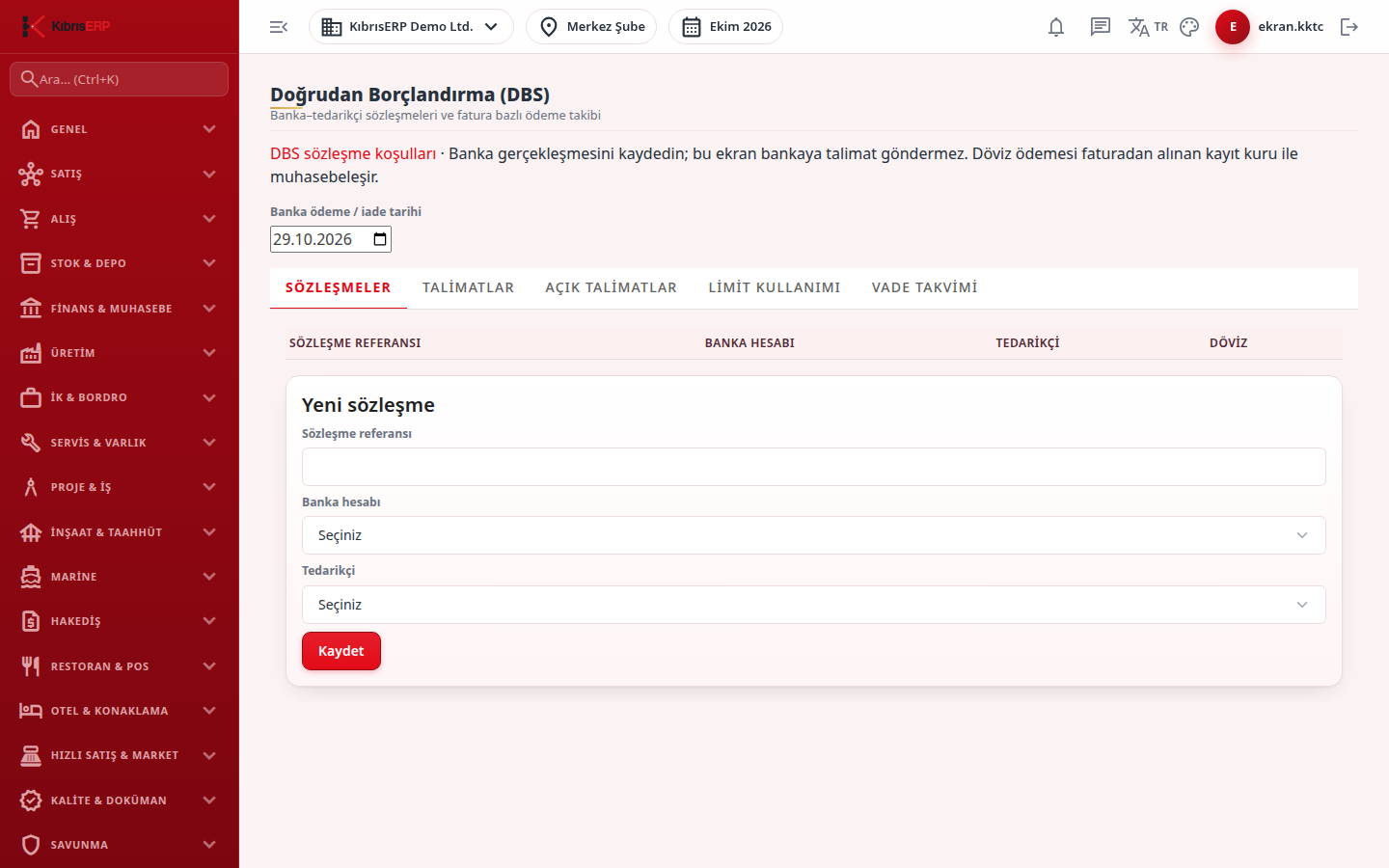Click the Kaydet button

[341, 651]
